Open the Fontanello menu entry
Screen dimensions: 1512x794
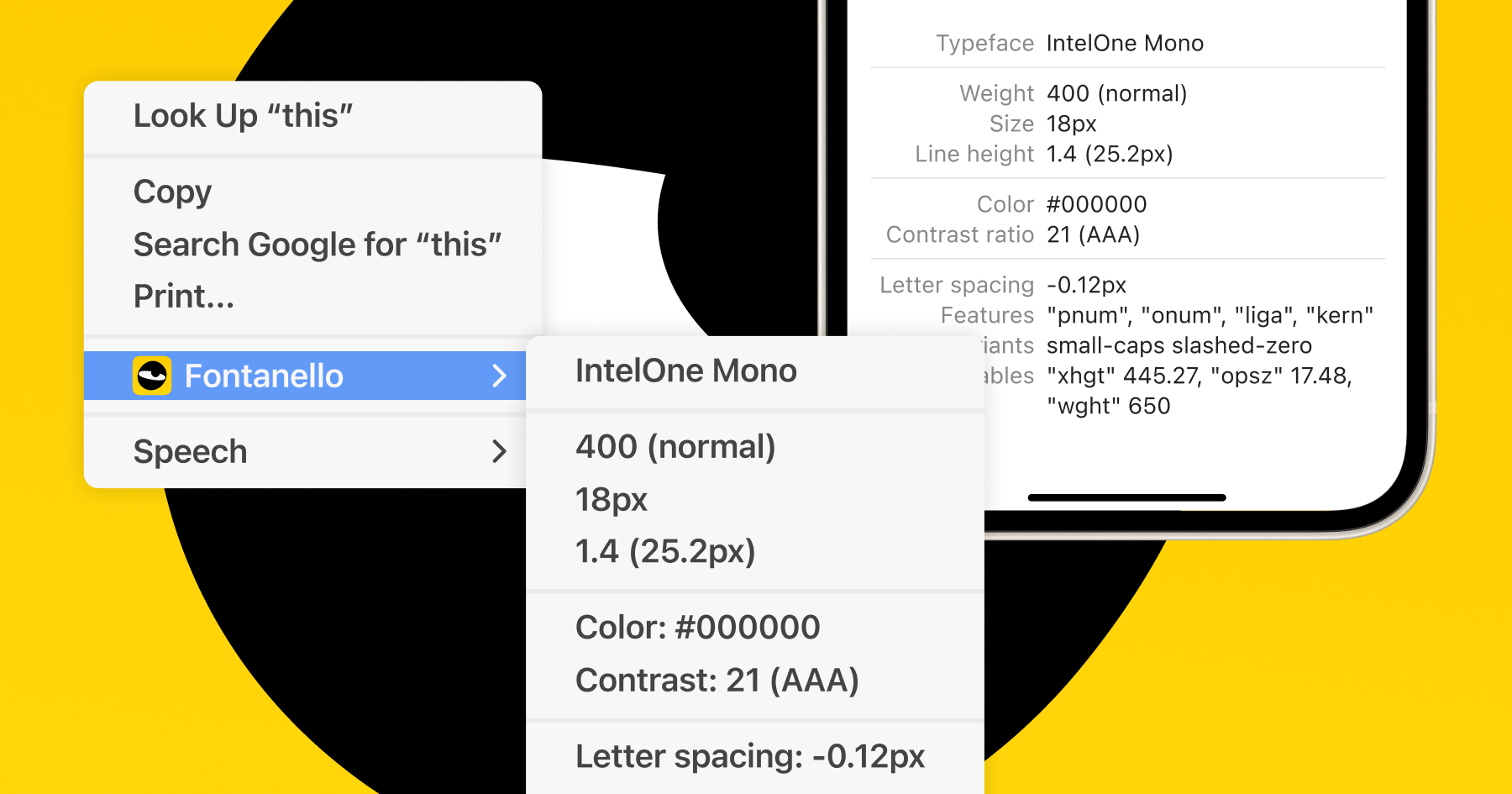click(265, 376)
